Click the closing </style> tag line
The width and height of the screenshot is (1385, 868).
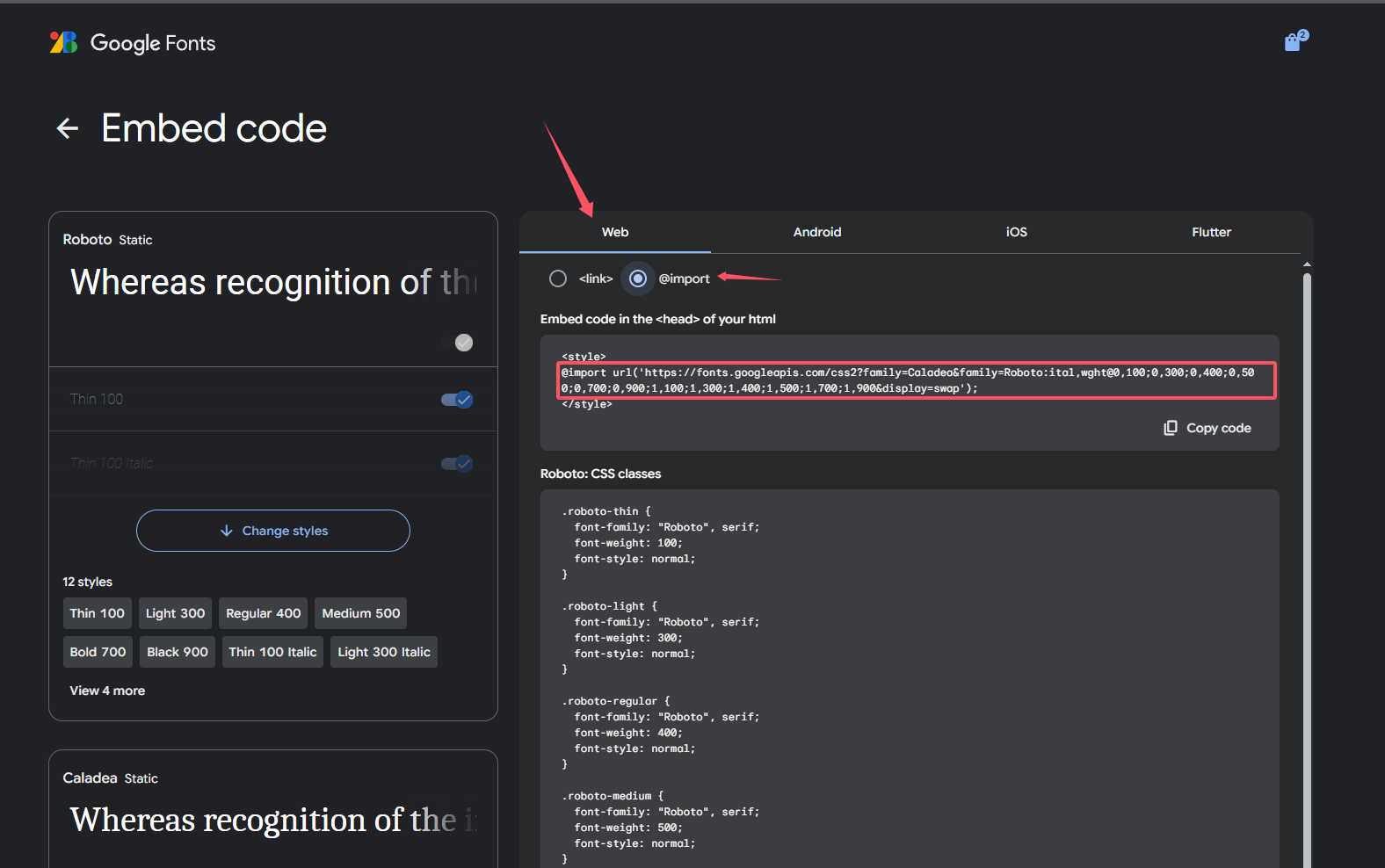point(587,404)
